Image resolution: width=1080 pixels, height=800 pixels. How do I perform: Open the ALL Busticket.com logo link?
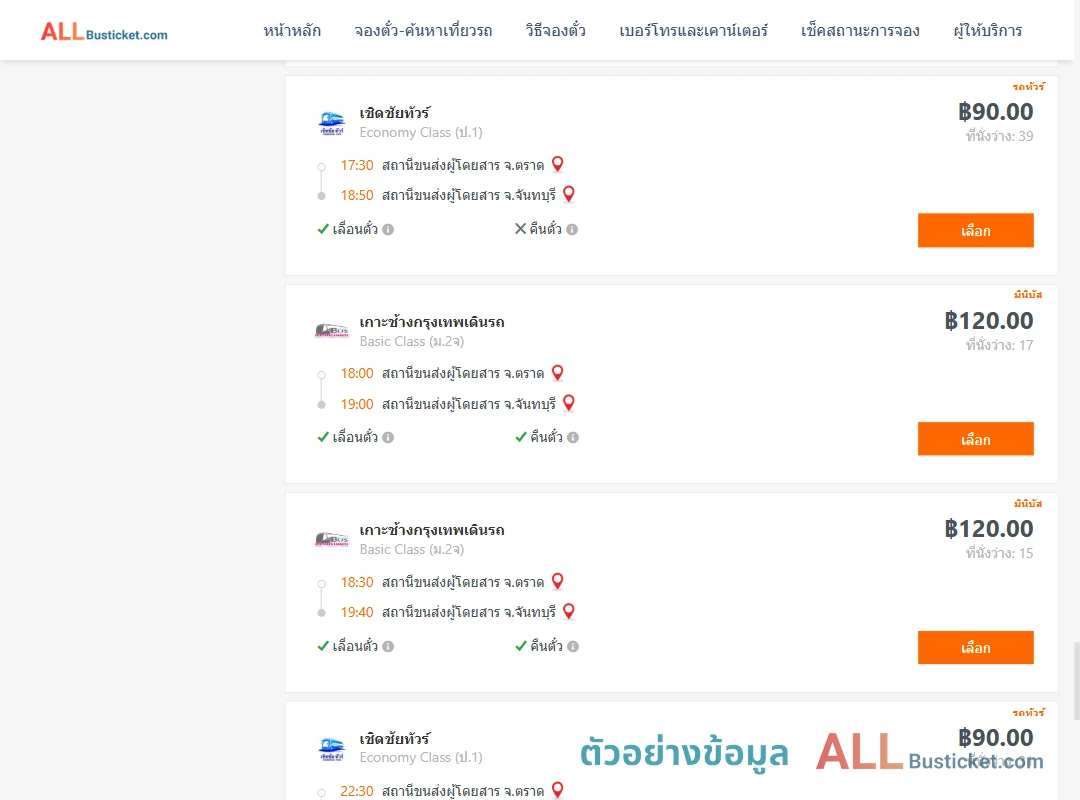click(x=104, y=32)
